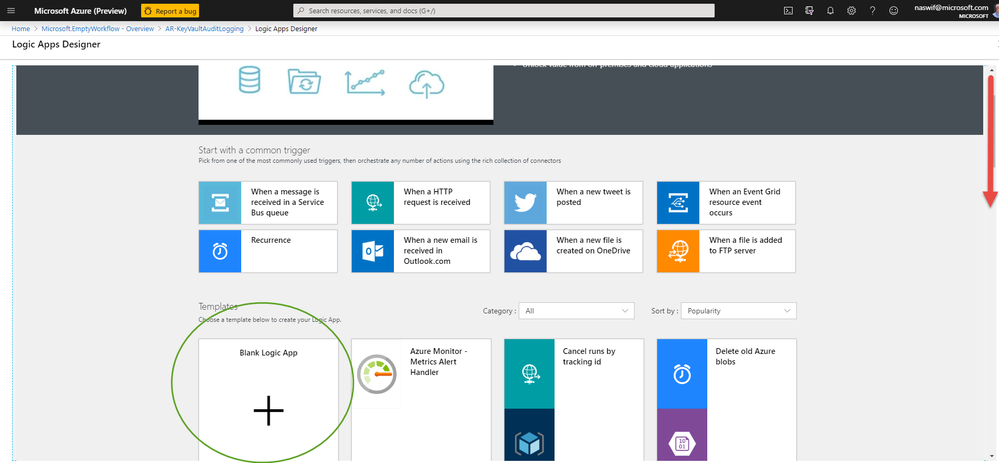The image size is (999, 463).
Task: Select the Blank Logic App title
Action: click(x=268, y=353)
